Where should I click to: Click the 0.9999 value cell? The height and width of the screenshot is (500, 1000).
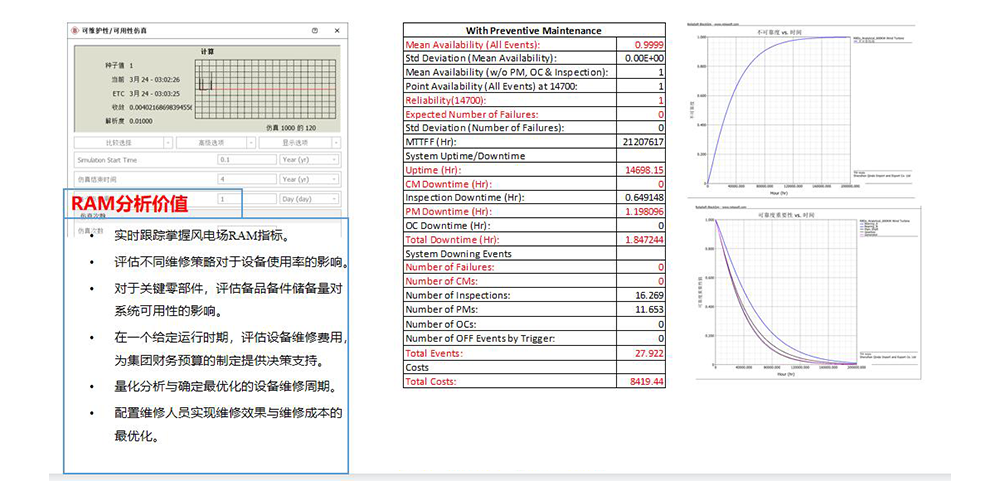641,45
